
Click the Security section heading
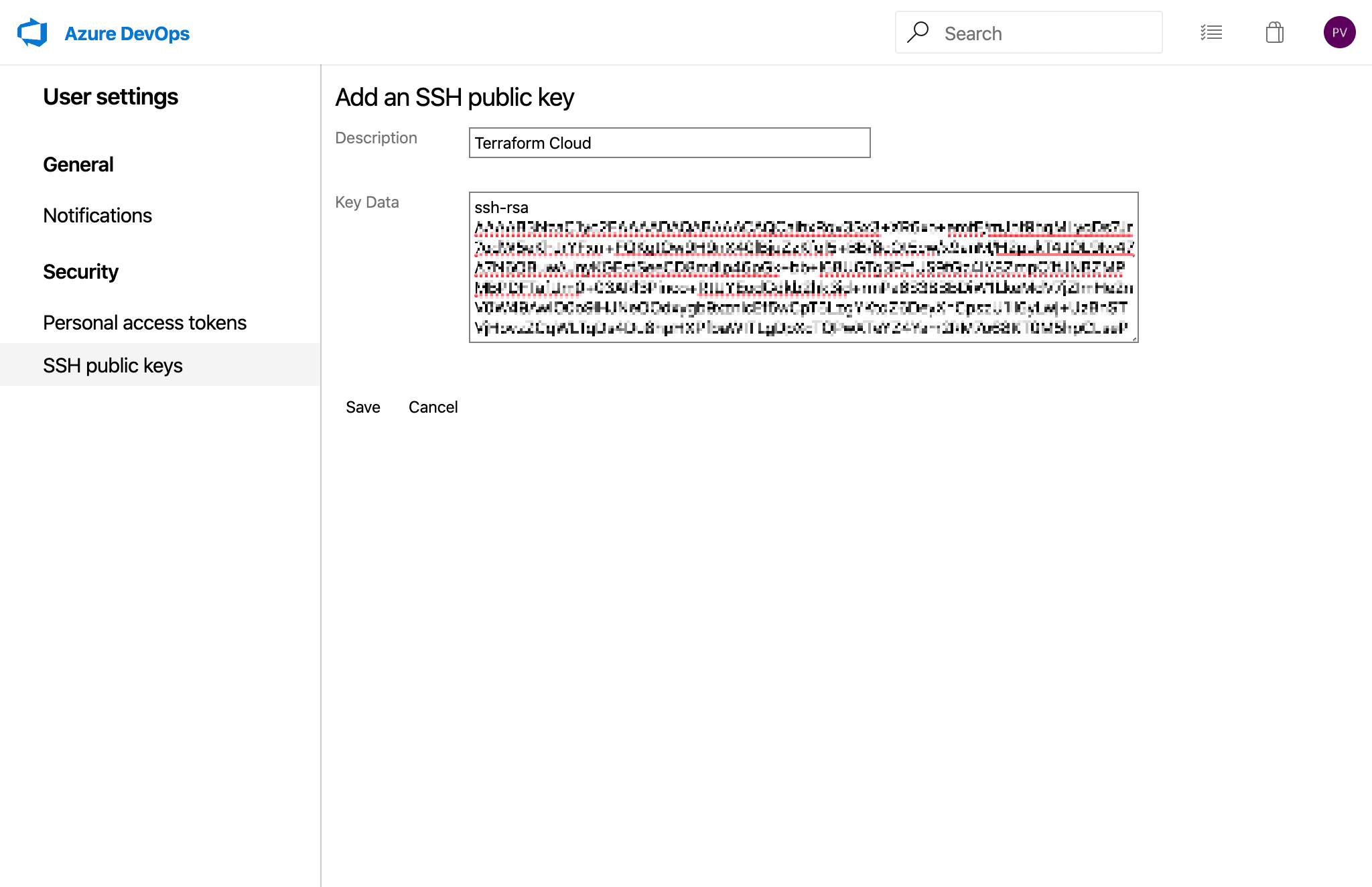(80, 272)
